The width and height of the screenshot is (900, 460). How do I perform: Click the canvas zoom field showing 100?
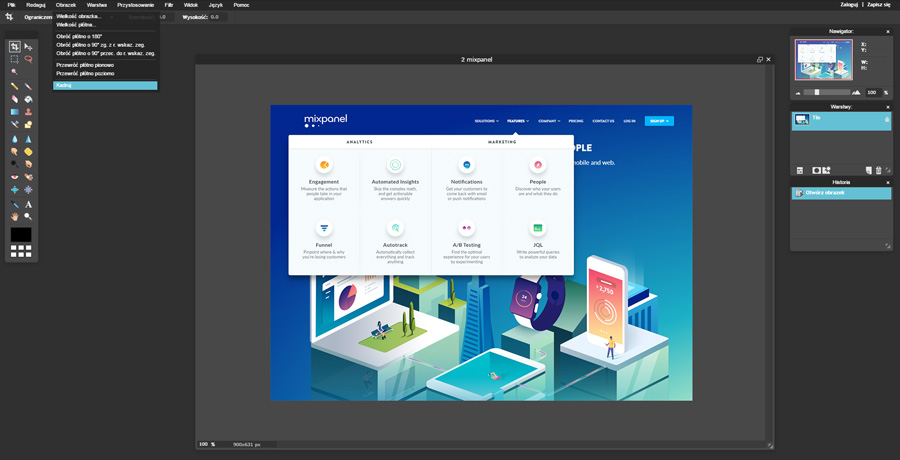click(204, 444)
